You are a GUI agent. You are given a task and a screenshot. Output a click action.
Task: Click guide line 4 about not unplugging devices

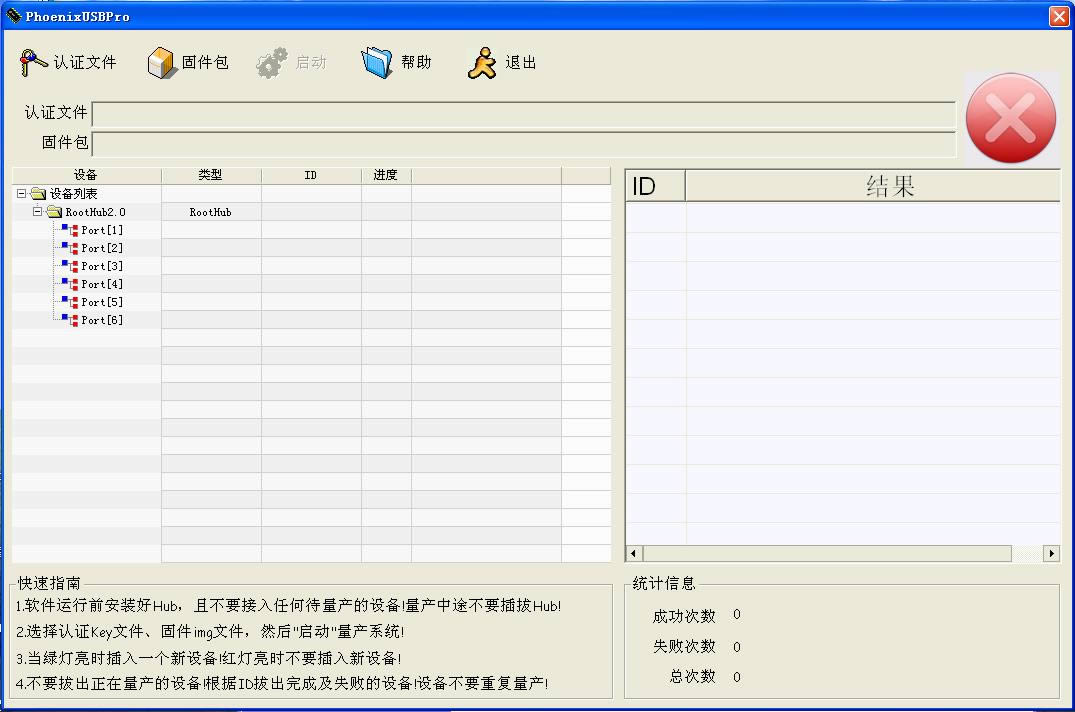point(282,683)
